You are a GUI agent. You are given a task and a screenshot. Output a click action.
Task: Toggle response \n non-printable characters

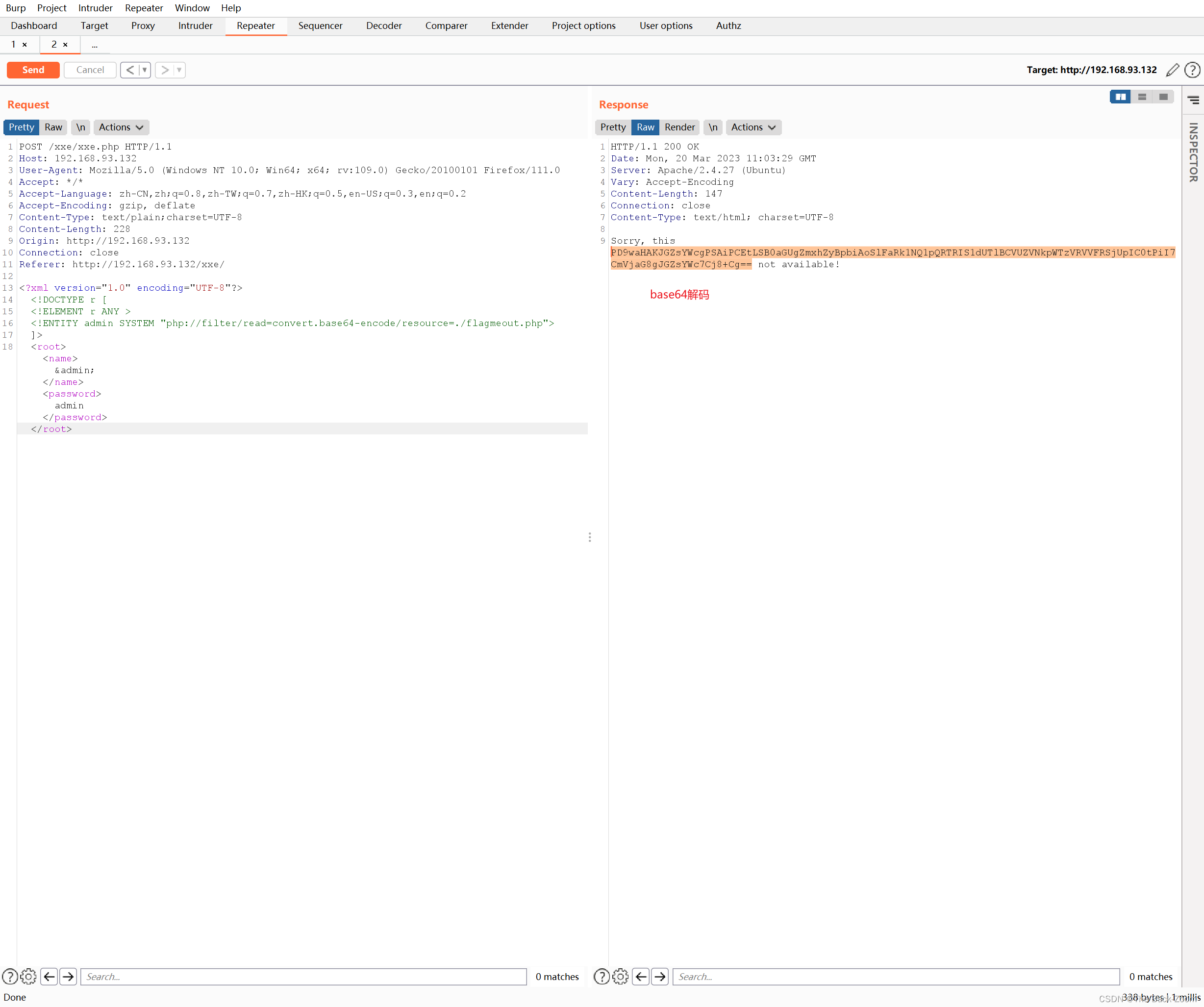(x=713, y=127)
